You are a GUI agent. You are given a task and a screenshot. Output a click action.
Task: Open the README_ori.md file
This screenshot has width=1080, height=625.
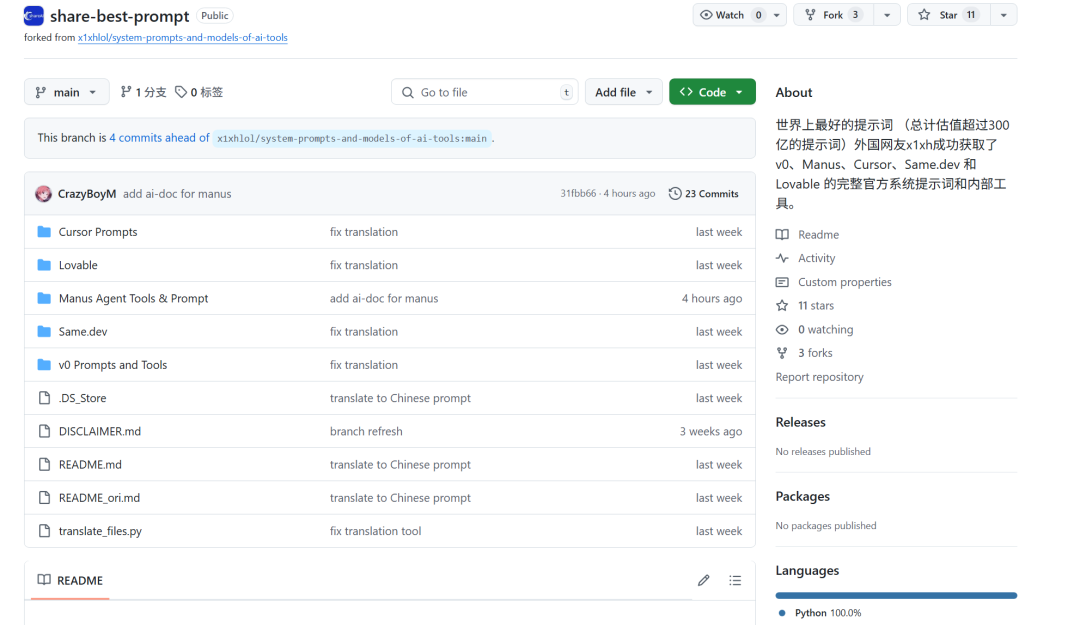coord(99,498)
